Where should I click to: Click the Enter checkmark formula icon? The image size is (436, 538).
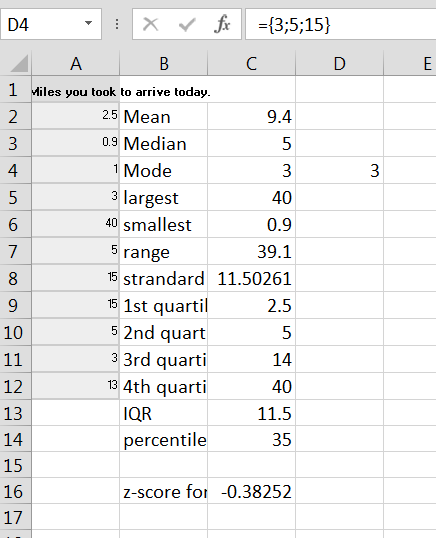(x=187, y=25)
